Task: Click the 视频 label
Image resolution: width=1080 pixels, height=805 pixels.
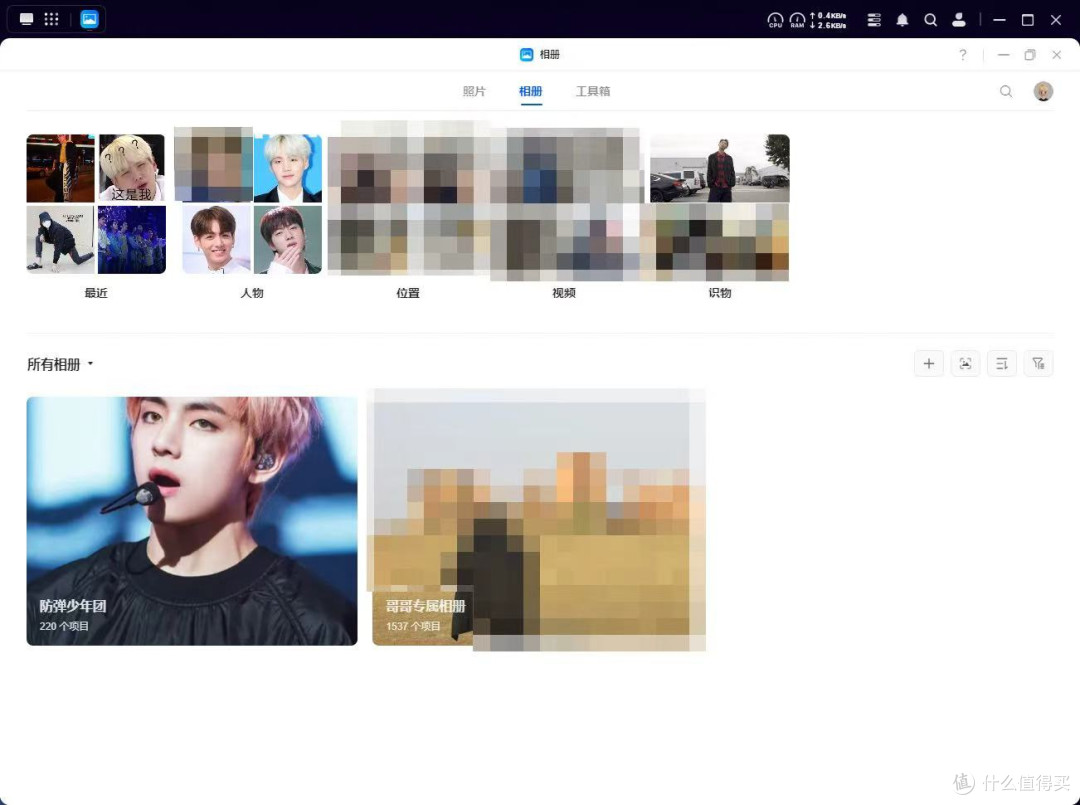Action: coord(564,293)
